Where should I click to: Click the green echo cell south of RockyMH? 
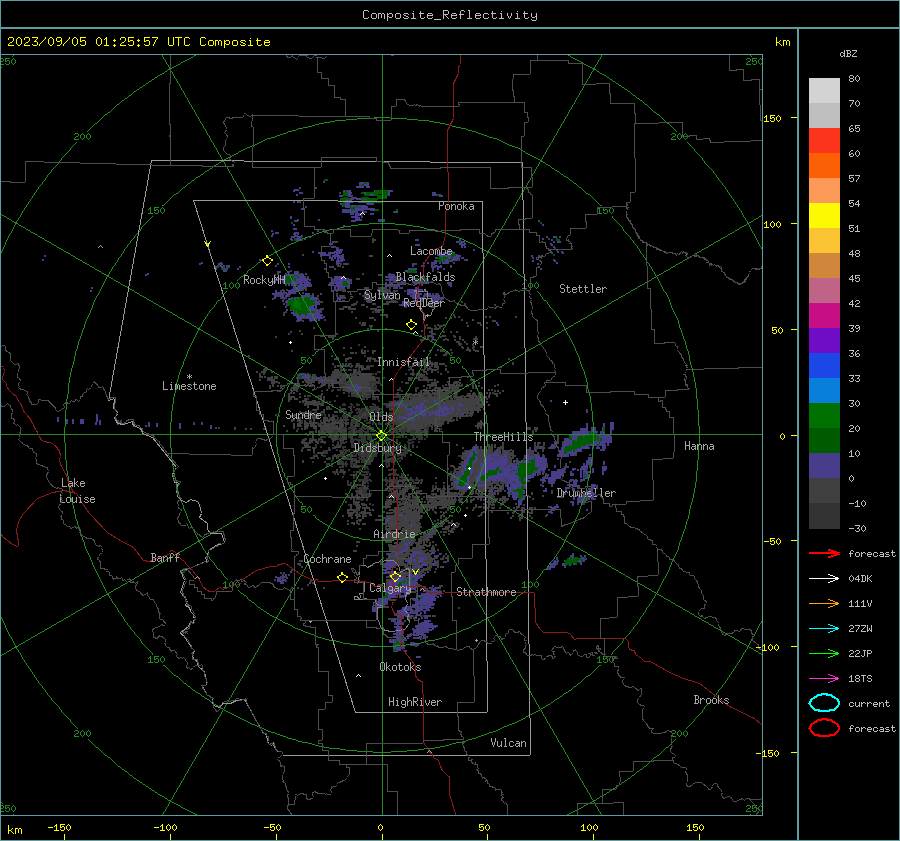pos(301,304)
